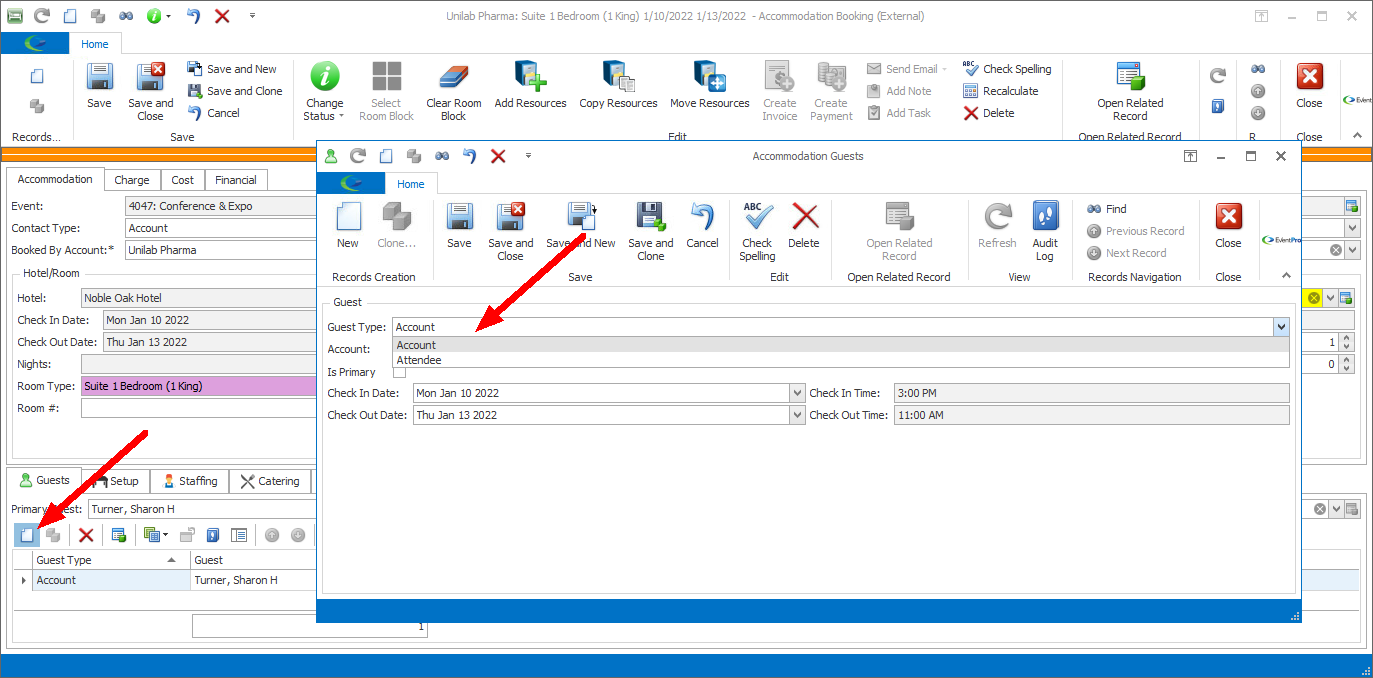Collapse the Accommodation Guests ribbon with its chevron
The image size is (1373, 678).
tap(1286, 276)
